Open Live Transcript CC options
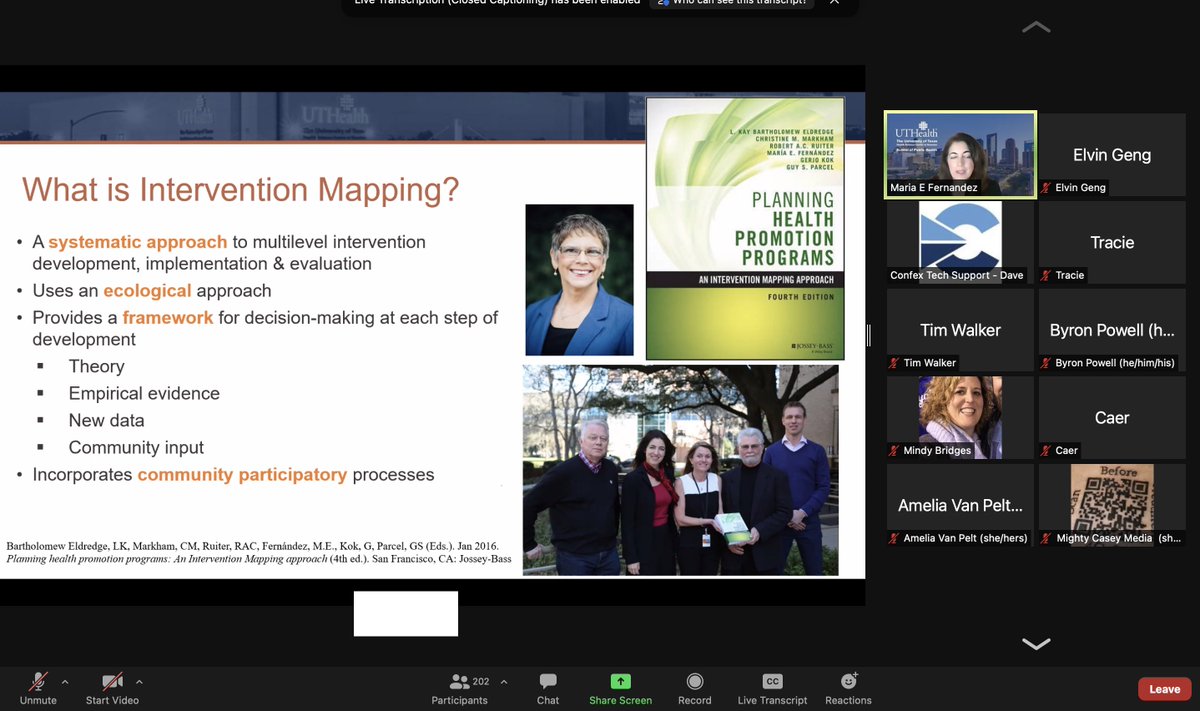This screenshot has width=1200, height=711. pos(772,688)
